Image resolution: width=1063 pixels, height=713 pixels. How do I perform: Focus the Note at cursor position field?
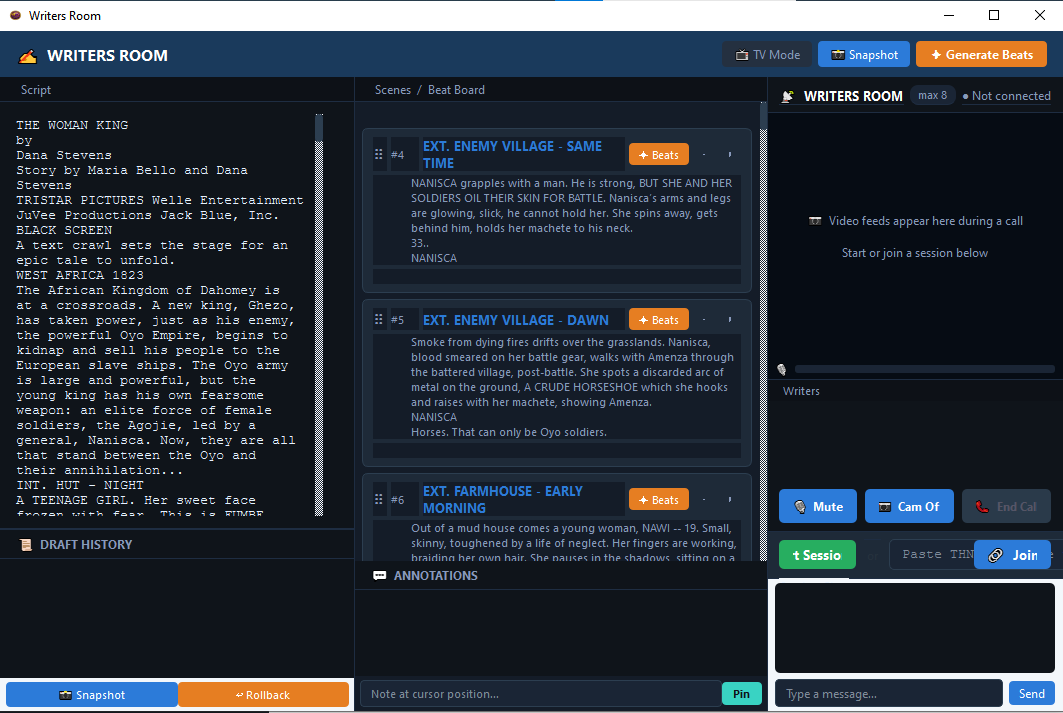point(540,694)
